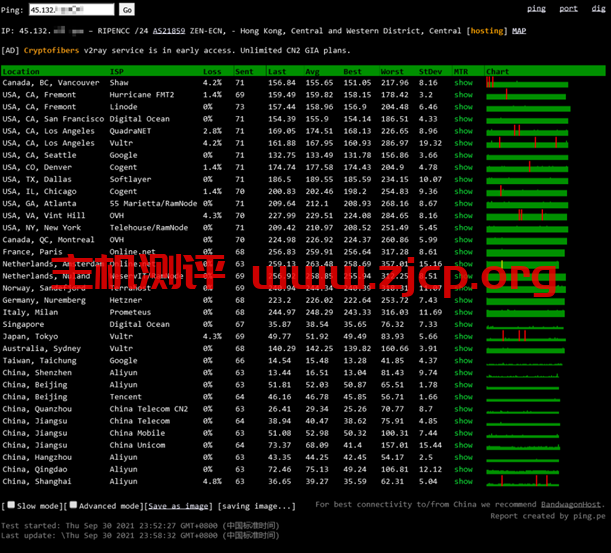Open the ping link at top right
611x553 pixels.
(x=536, y=9)
